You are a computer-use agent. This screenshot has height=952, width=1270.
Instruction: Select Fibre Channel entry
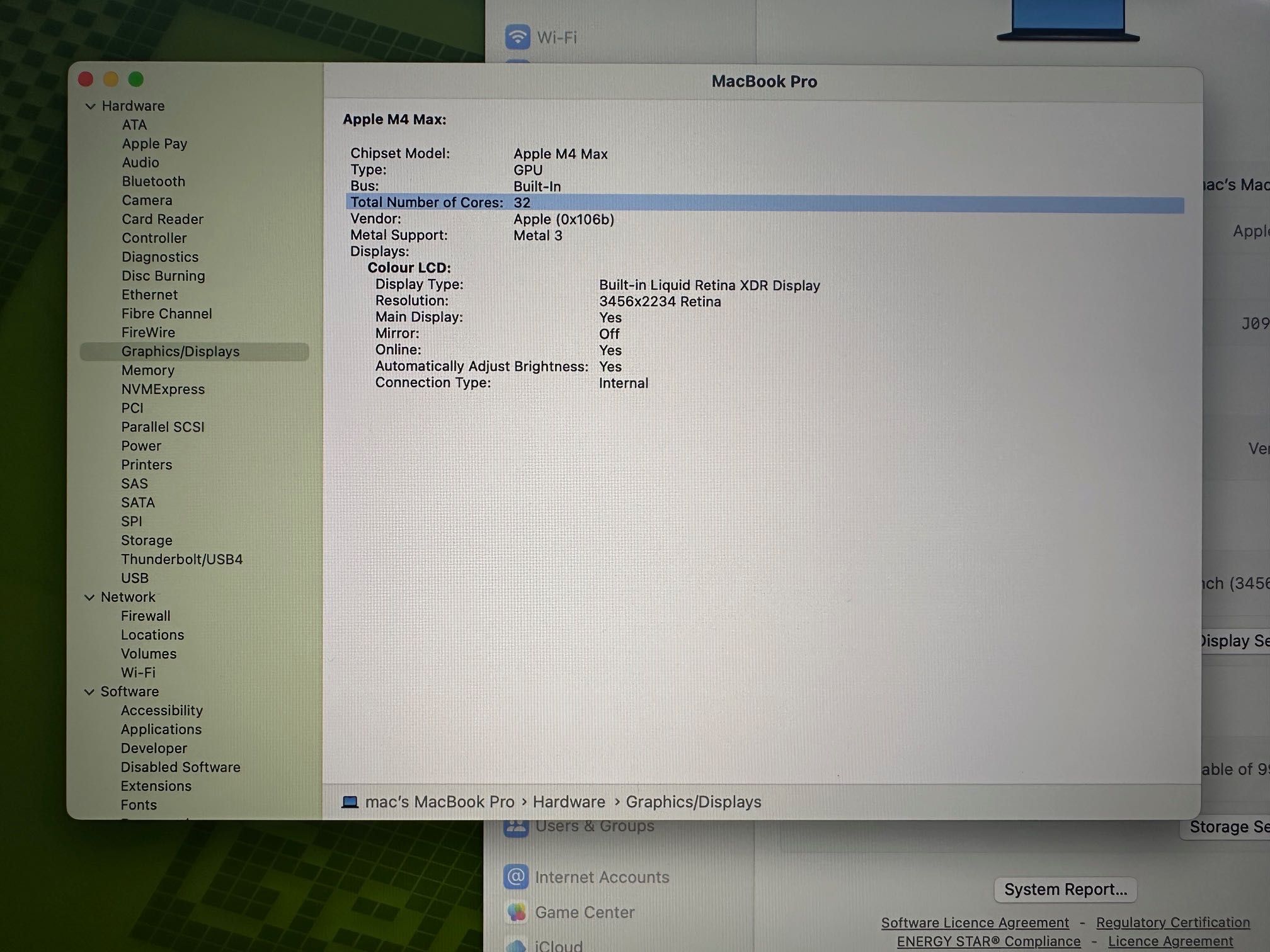(x=166, y=314)
